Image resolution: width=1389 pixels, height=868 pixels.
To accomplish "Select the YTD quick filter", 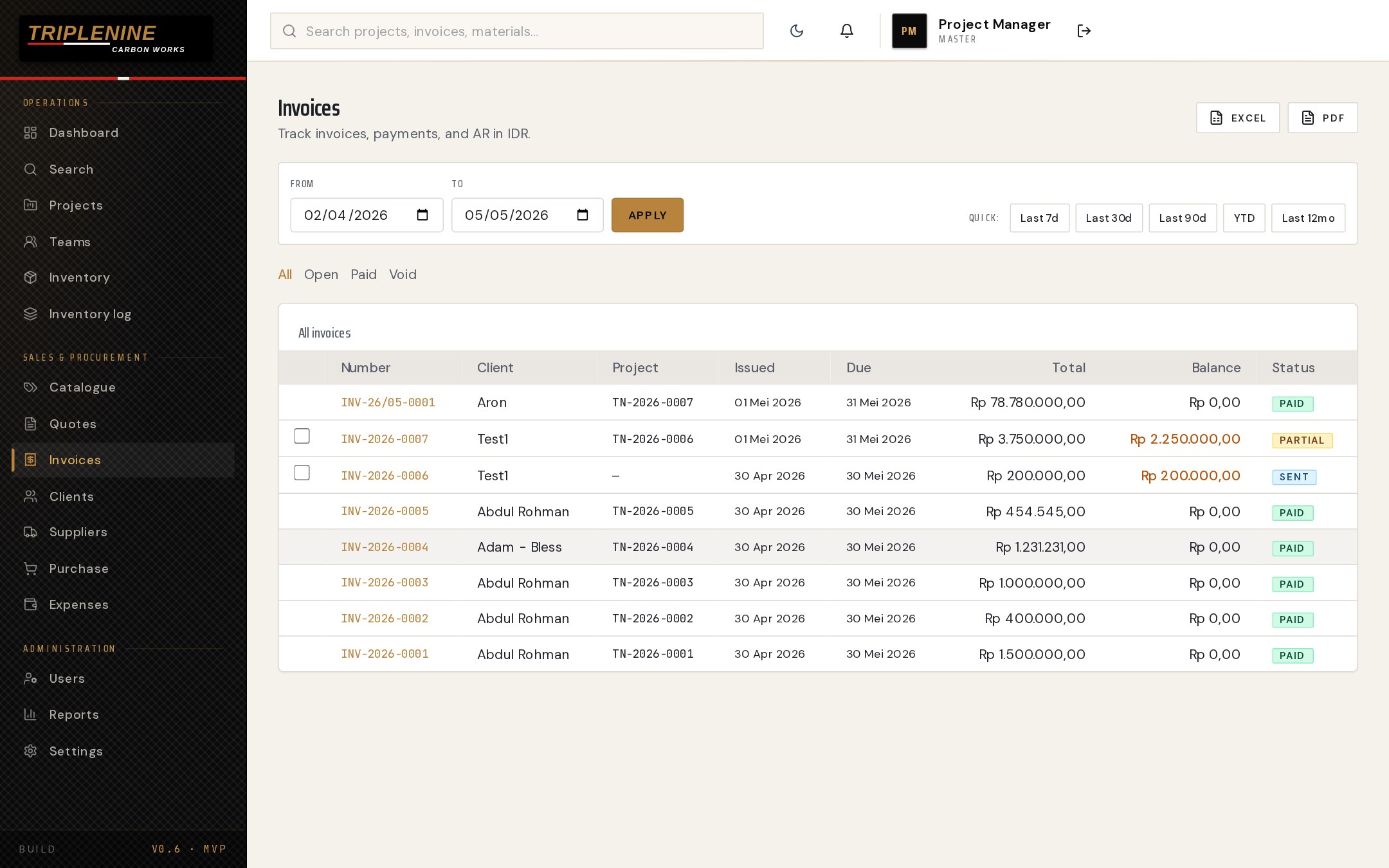I will click(1244, 218).
